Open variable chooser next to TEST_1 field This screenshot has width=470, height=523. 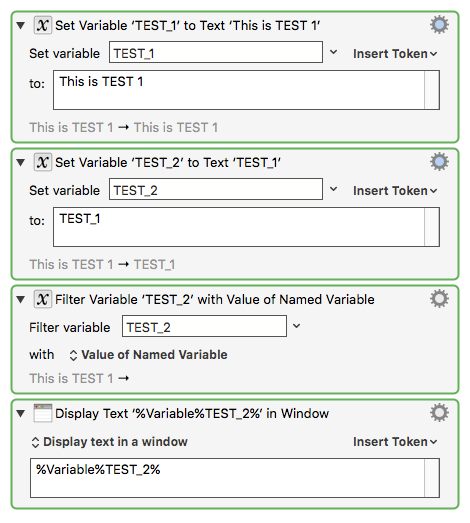tap(333, 52)
